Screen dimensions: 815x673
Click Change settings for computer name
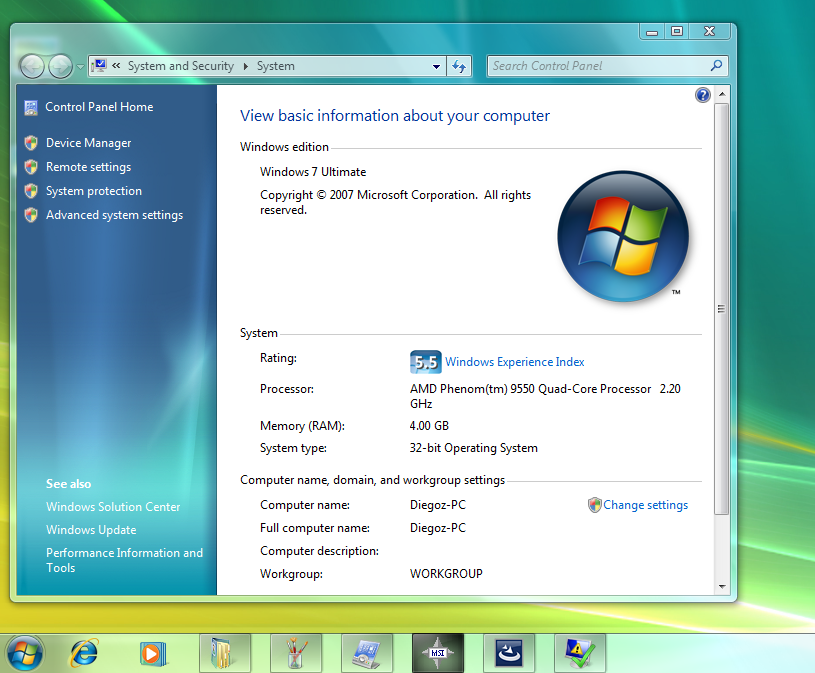click(645, 505)
